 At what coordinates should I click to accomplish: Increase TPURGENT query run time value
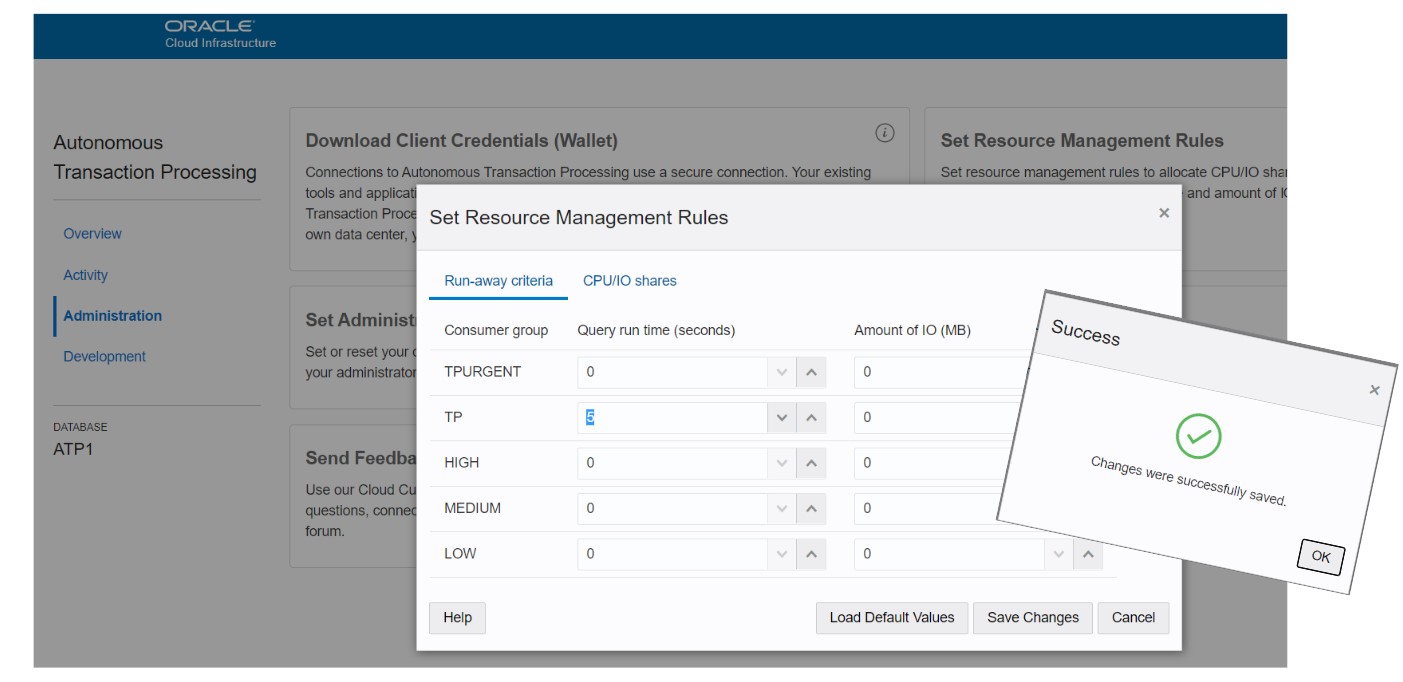click(811, 372)
